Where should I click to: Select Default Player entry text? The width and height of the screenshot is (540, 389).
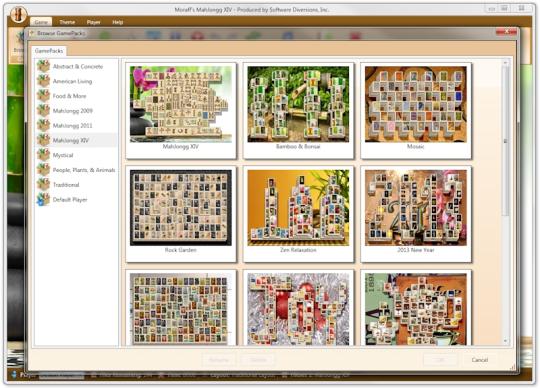(70, 200)
